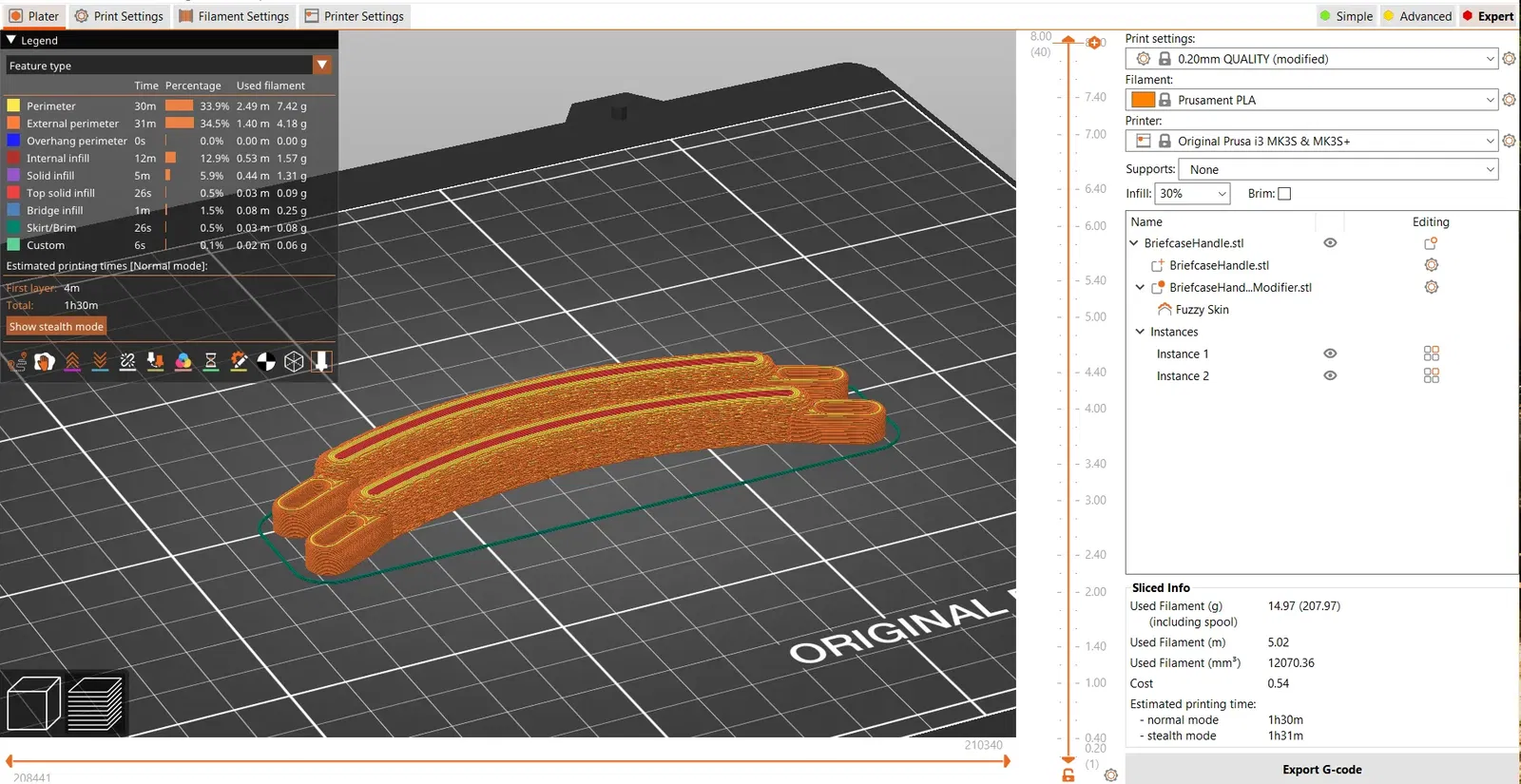
Task: Toggle Seams visibility icon
Action: [127, 361]
